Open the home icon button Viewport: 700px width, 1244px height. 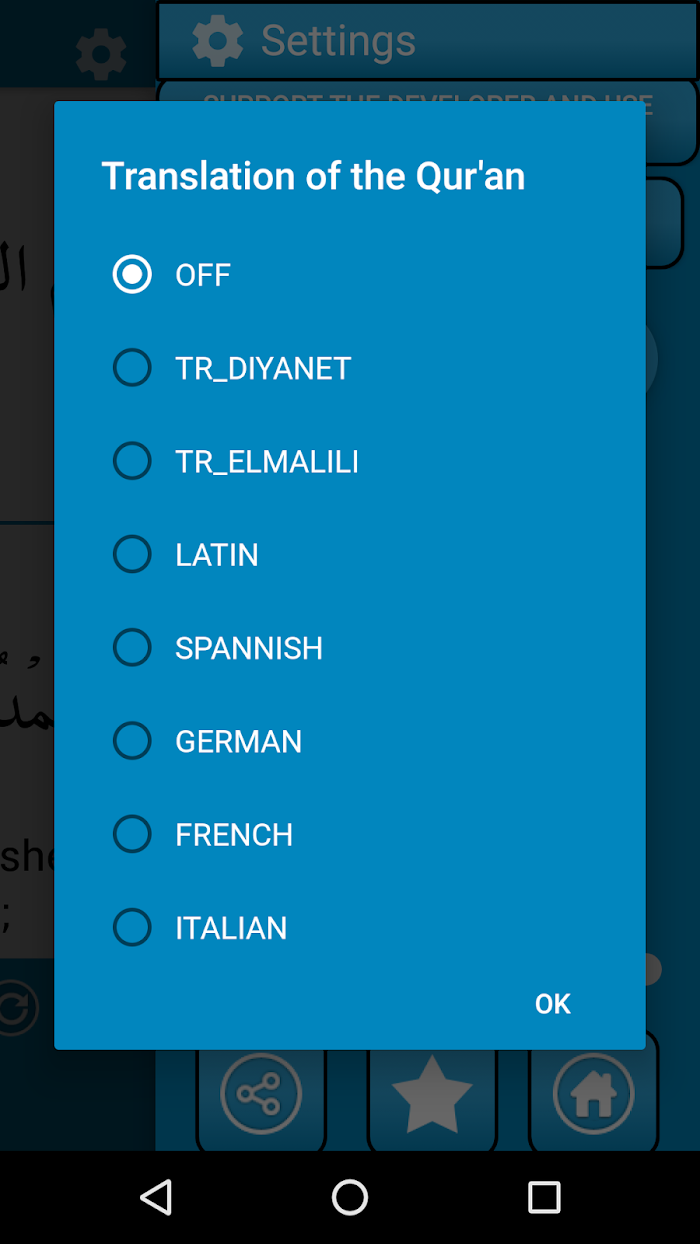(593, 1095)
